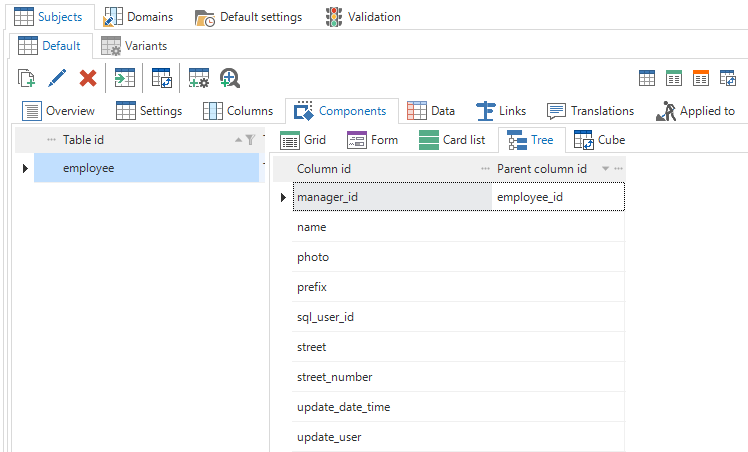Switch to the Cube tab
Screen dimensions: 748x452
(600, 140)
